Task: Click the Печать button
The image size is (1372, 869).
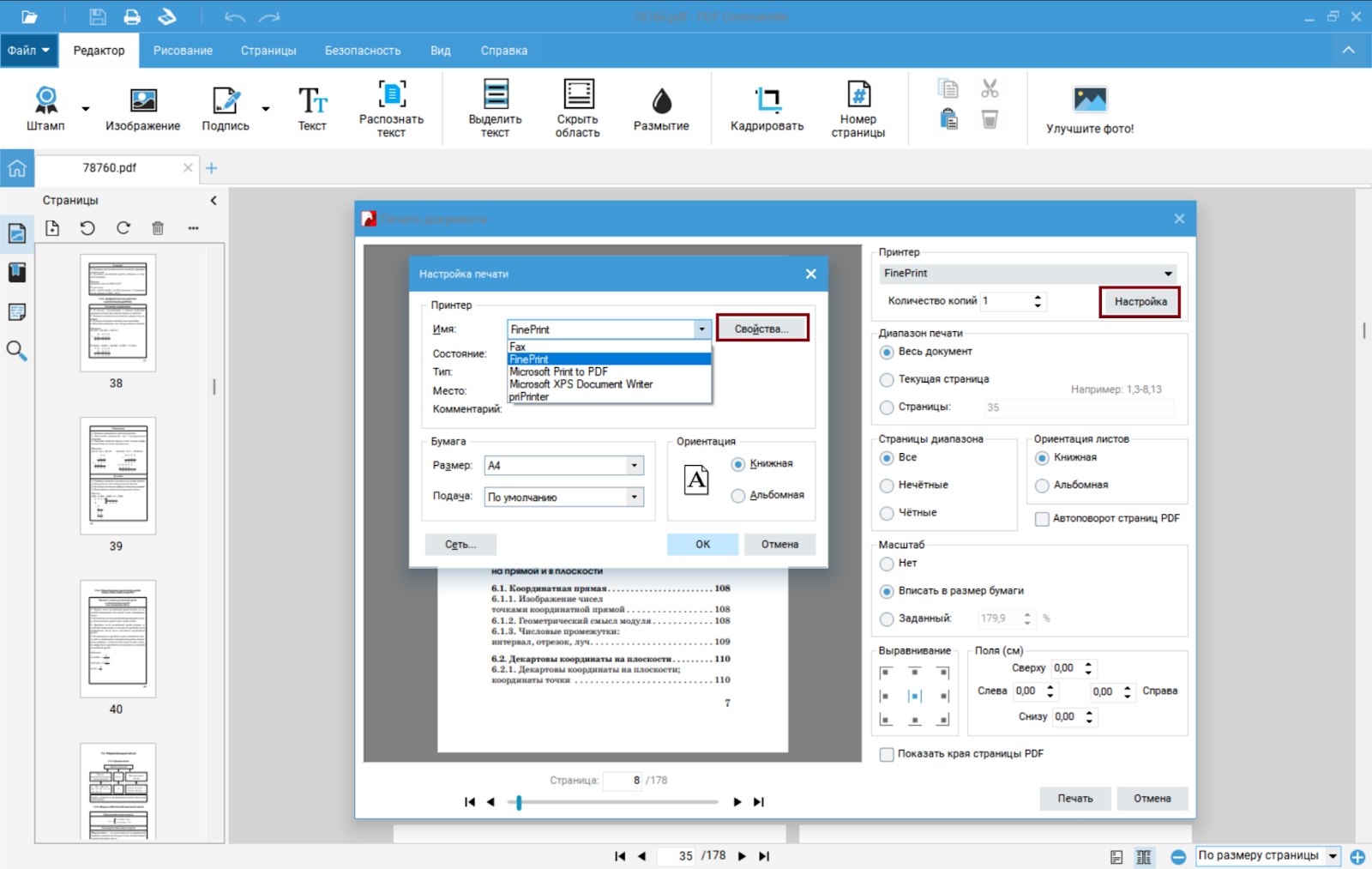Action: point(1075,799)
